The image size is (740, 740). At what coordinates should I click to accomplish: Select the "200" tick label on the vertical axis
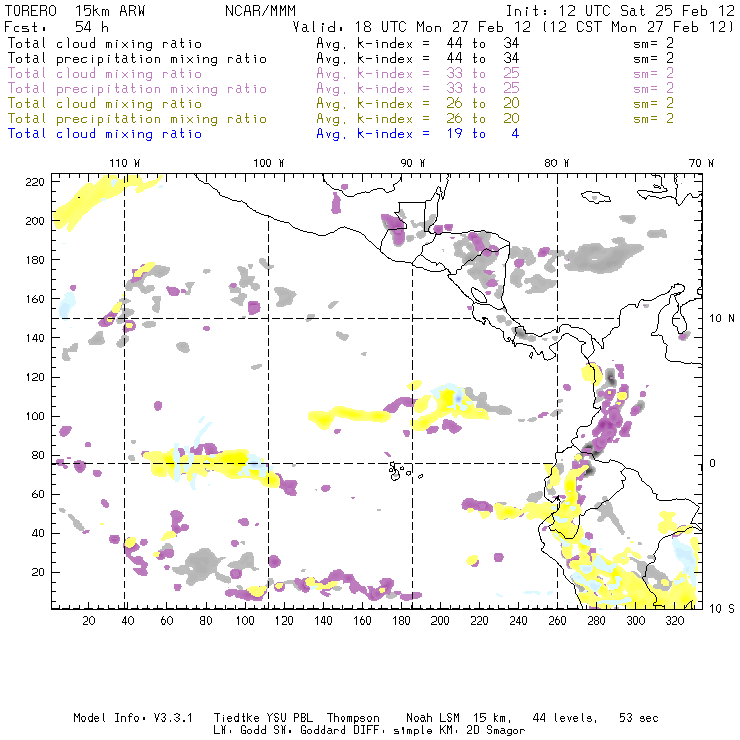tap(35, 221)
